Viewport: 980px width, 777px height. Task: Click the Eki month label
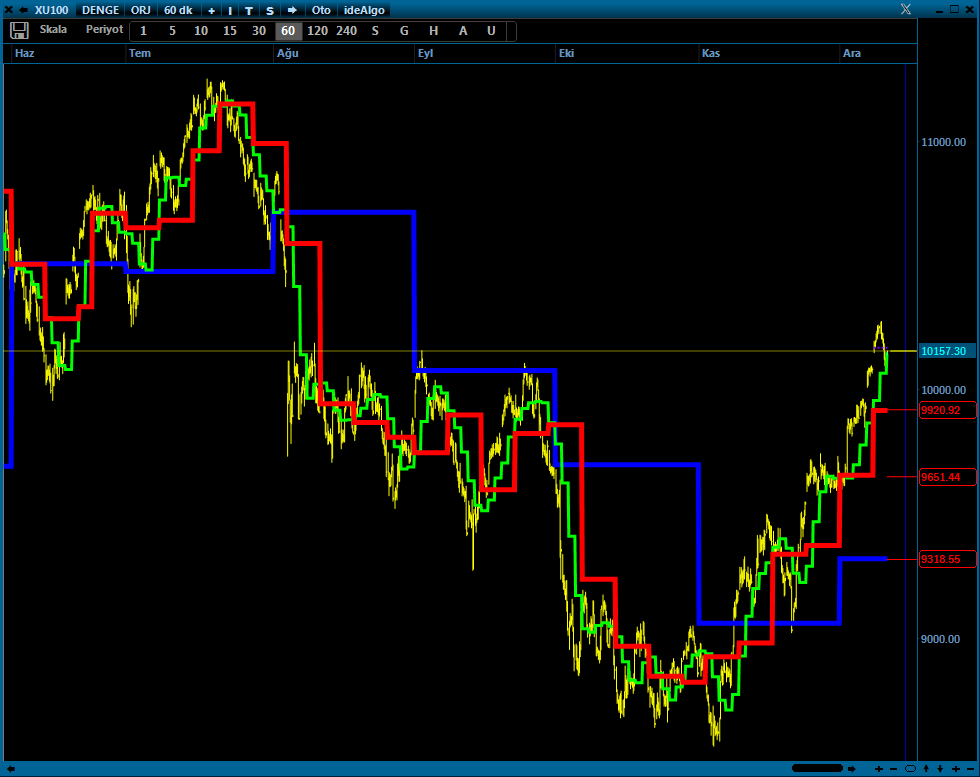(566, 53)
